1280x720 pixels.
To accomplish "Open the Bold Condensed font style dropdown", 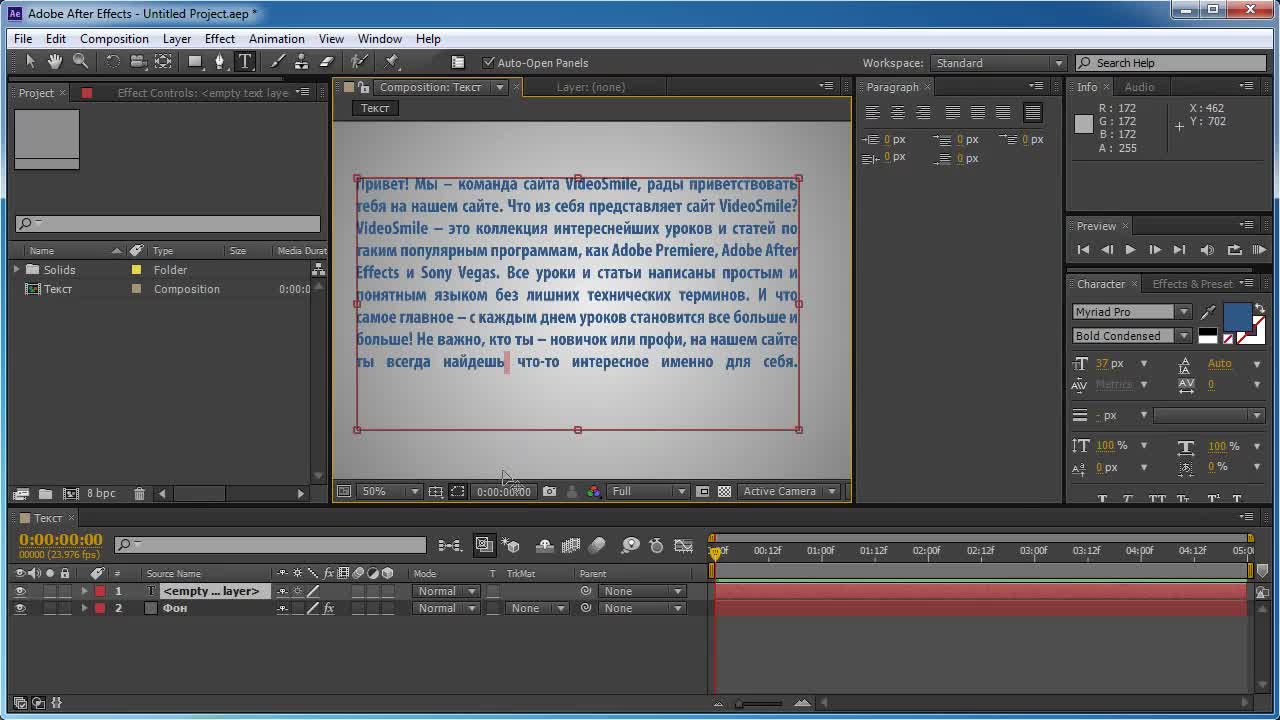I will tap(1132, 336).
